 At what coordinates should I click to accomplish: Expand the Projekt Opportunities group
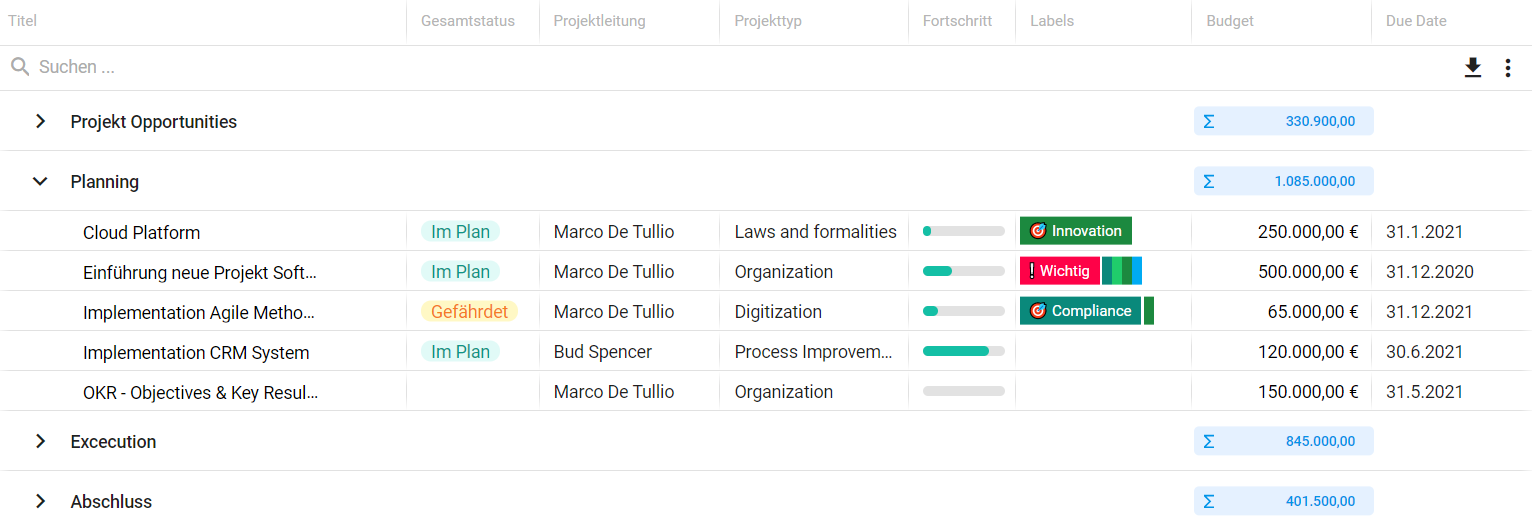40,121
